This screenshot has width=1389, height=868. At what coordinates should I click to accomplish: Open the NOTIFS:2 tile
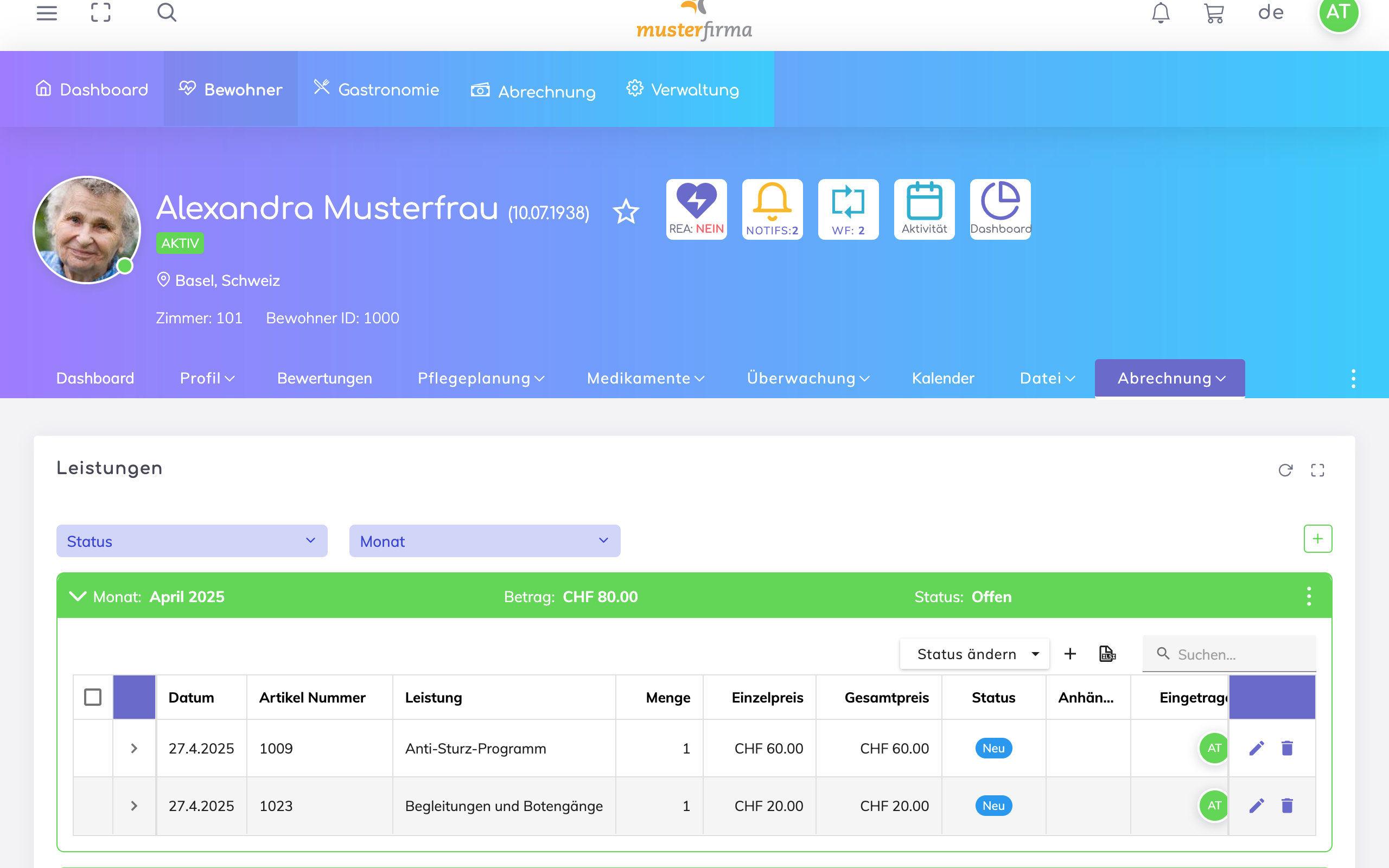click(772, 209)
